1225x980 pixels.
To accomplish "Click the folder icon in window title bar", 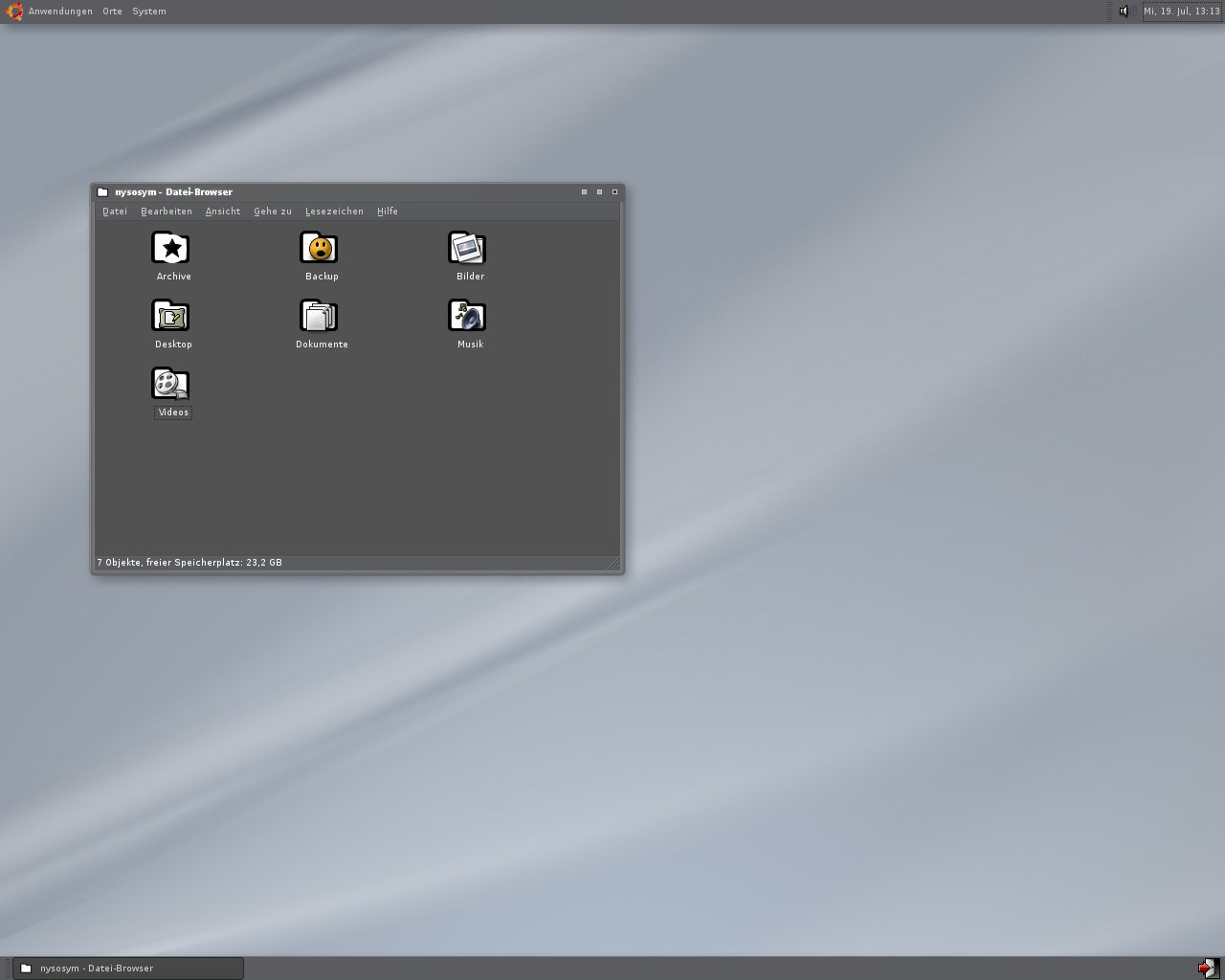I will tap(102, 192).
